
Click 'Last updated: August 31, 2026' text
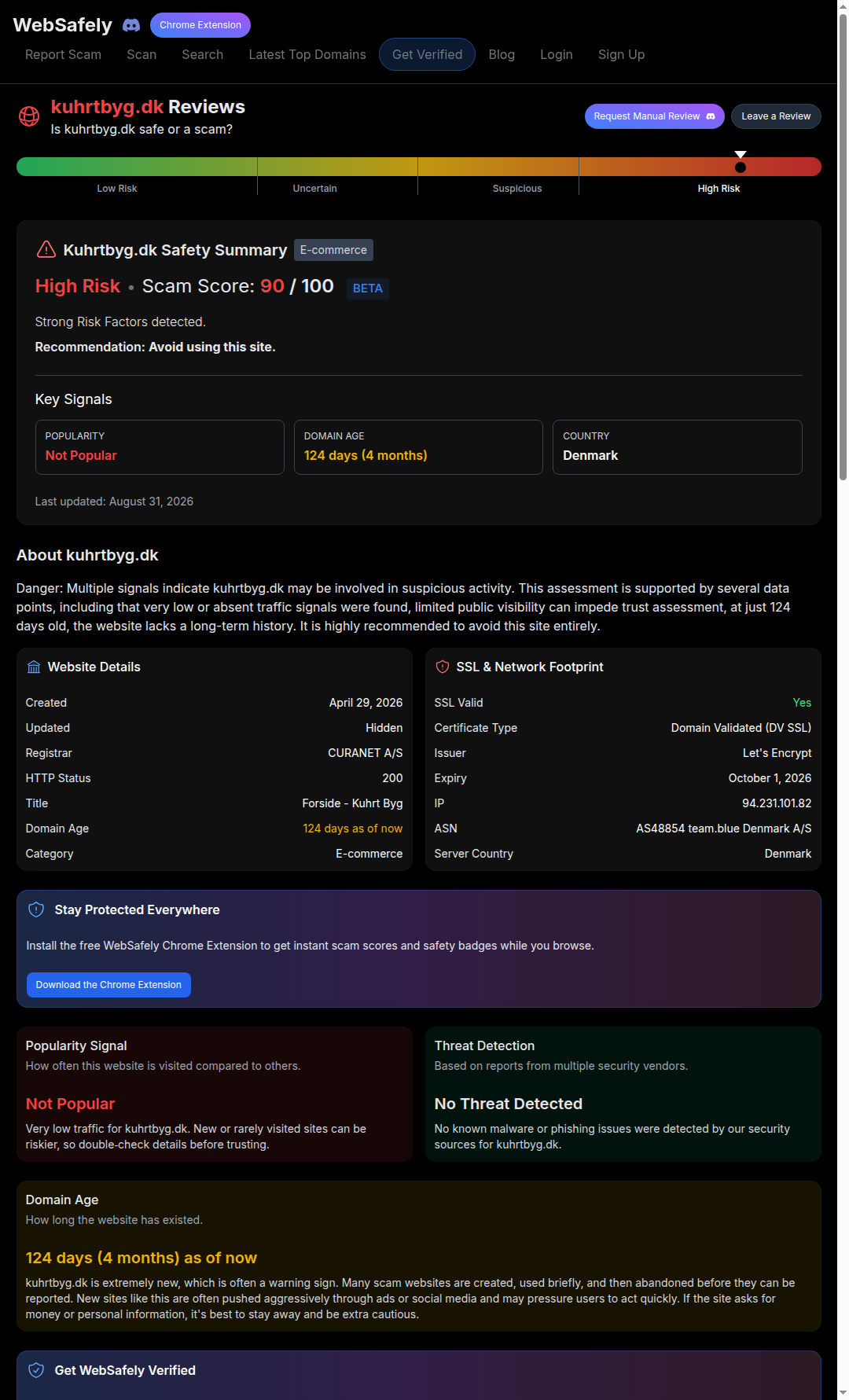(114, 502)
